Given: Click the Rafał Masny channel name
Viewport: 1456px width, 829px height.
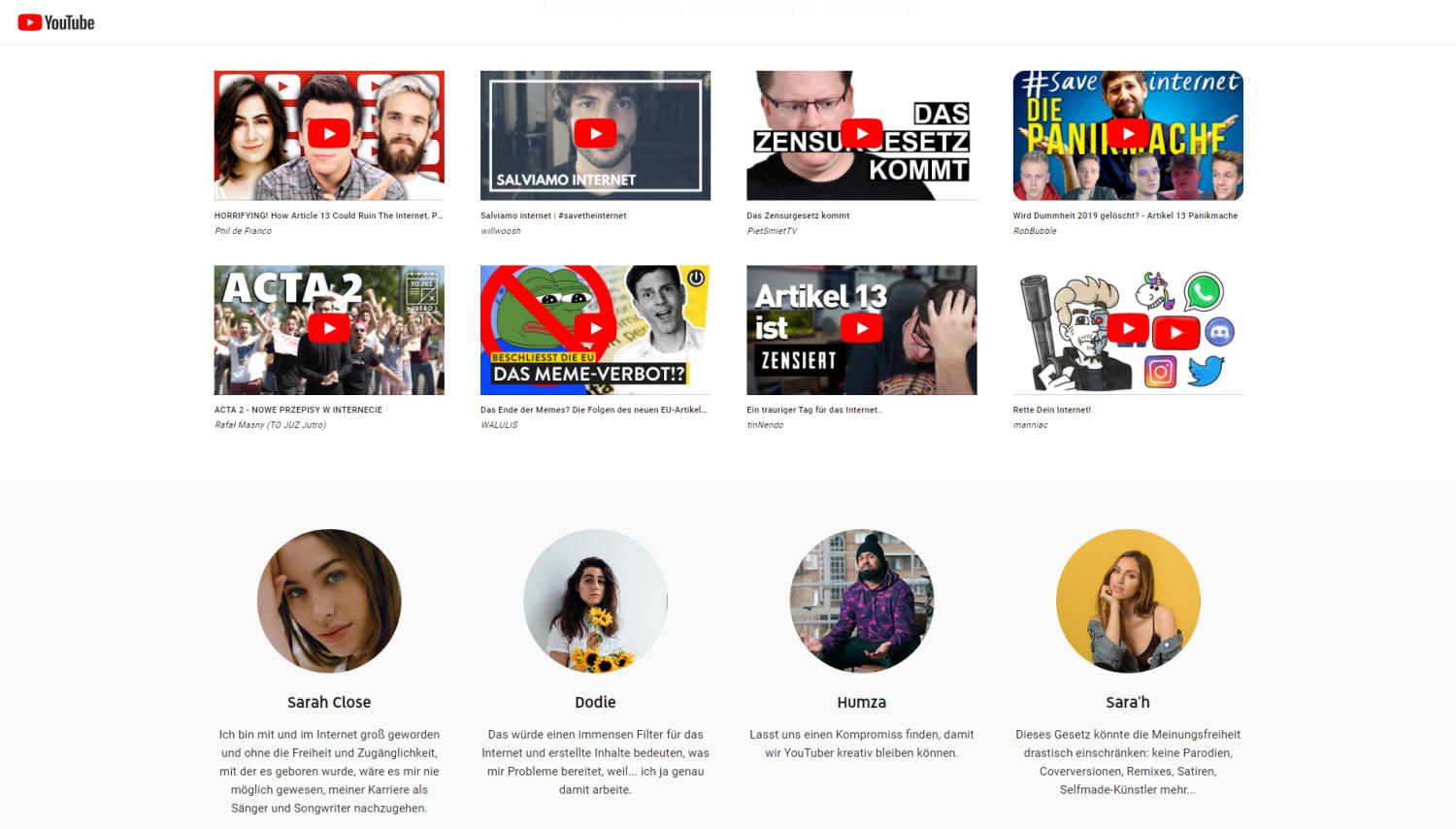Looking at the screenshot, I should (x=270, y=425).
